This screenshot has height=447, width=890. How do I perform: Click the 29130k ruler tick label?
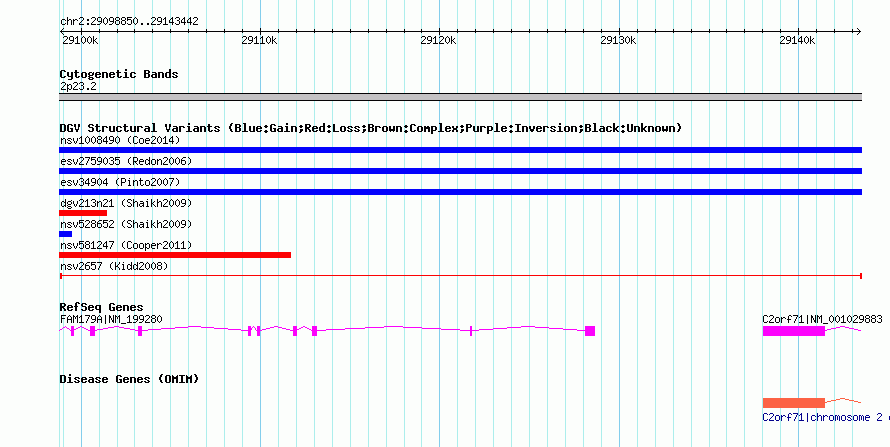(618, 40)
